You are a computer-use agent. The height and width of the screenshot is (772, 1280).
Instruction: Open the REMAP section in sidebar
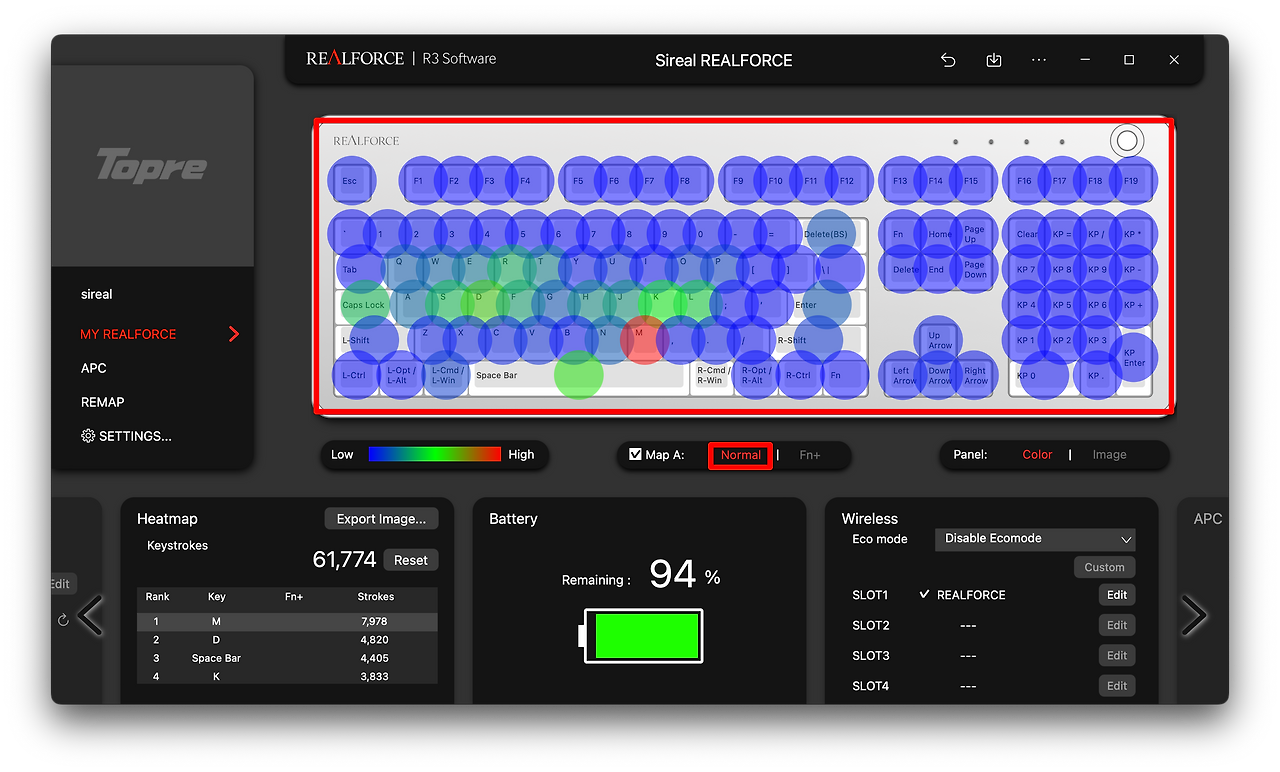(103, 402)
